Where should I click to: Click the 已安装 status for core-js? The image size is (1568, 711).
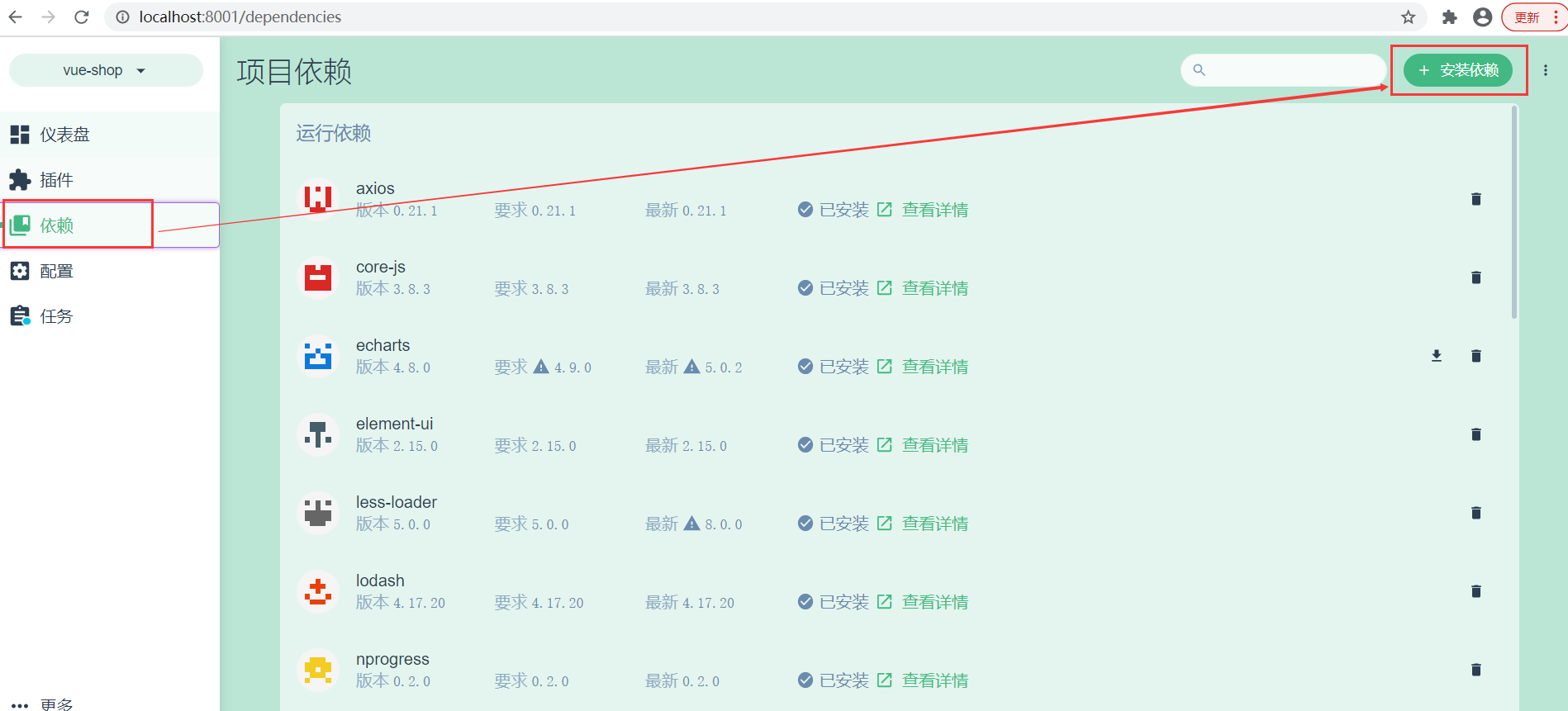[x=834, y=288]
